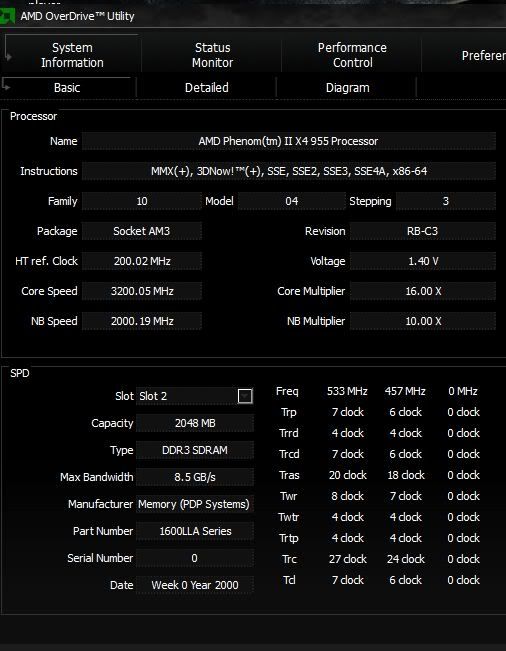506x651 pixels.
Task: Click the Capacity 2048 MB value
Action: pyautogui.click(x=195, y=423)
